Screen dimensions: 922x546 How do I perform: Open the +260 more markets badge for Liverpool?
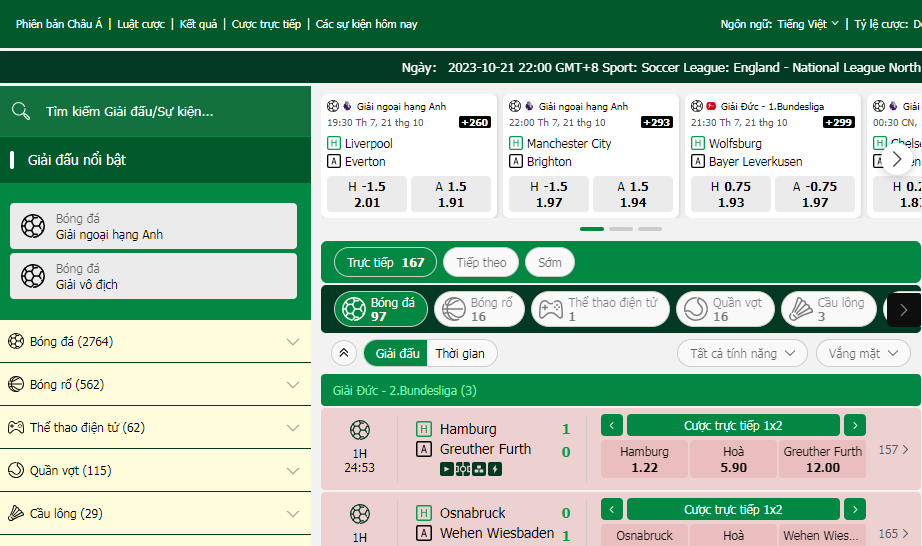coord(475,122)
